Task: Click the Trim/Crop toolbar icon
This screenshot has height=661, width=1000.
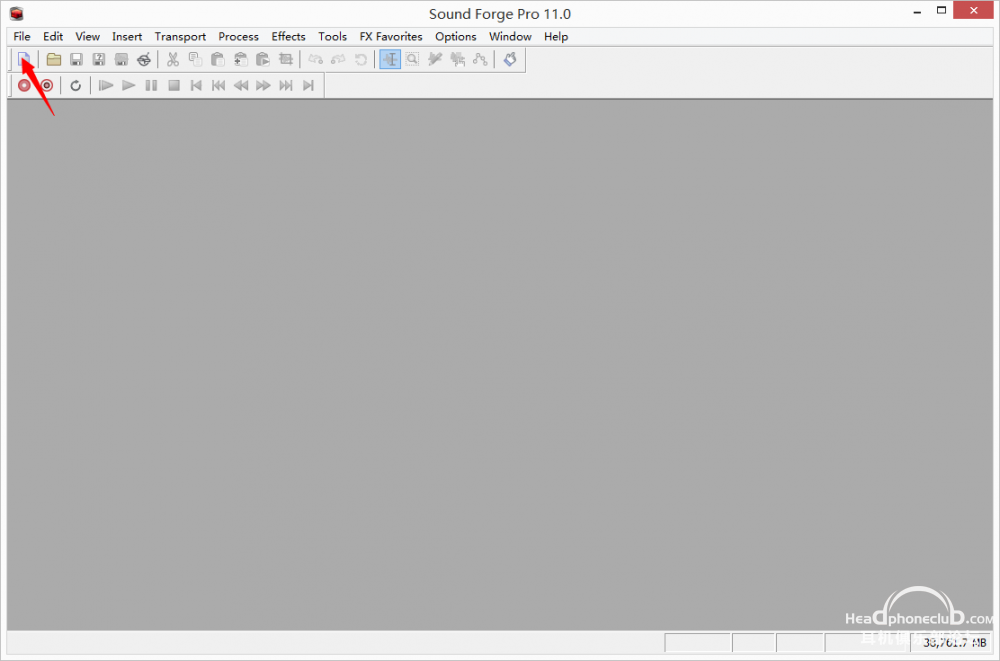Action: point(286,59)
